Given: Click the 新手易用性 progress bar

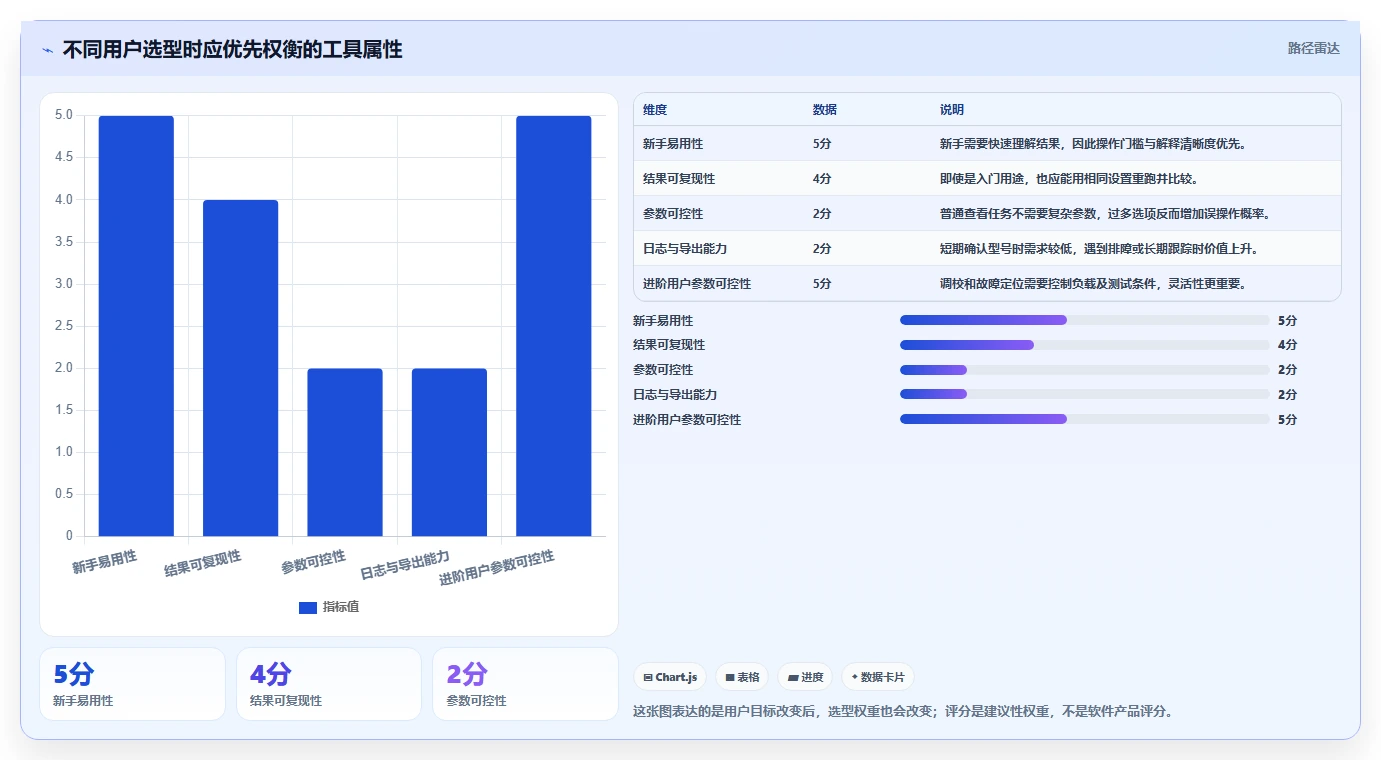Looking at the screenshot, I should click(1084, 320).
